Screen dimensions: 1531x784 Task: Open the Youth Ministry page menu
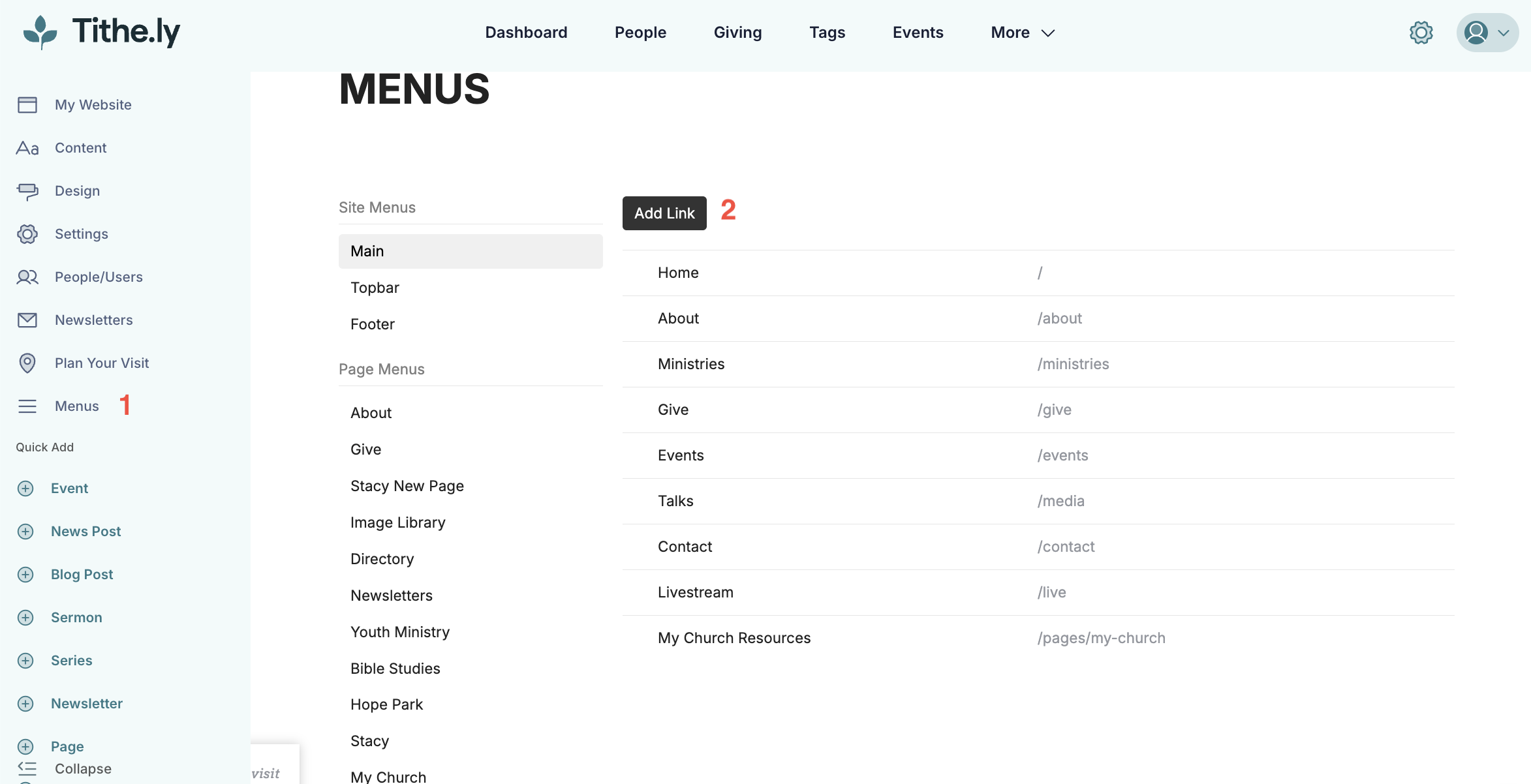(471, 632)
